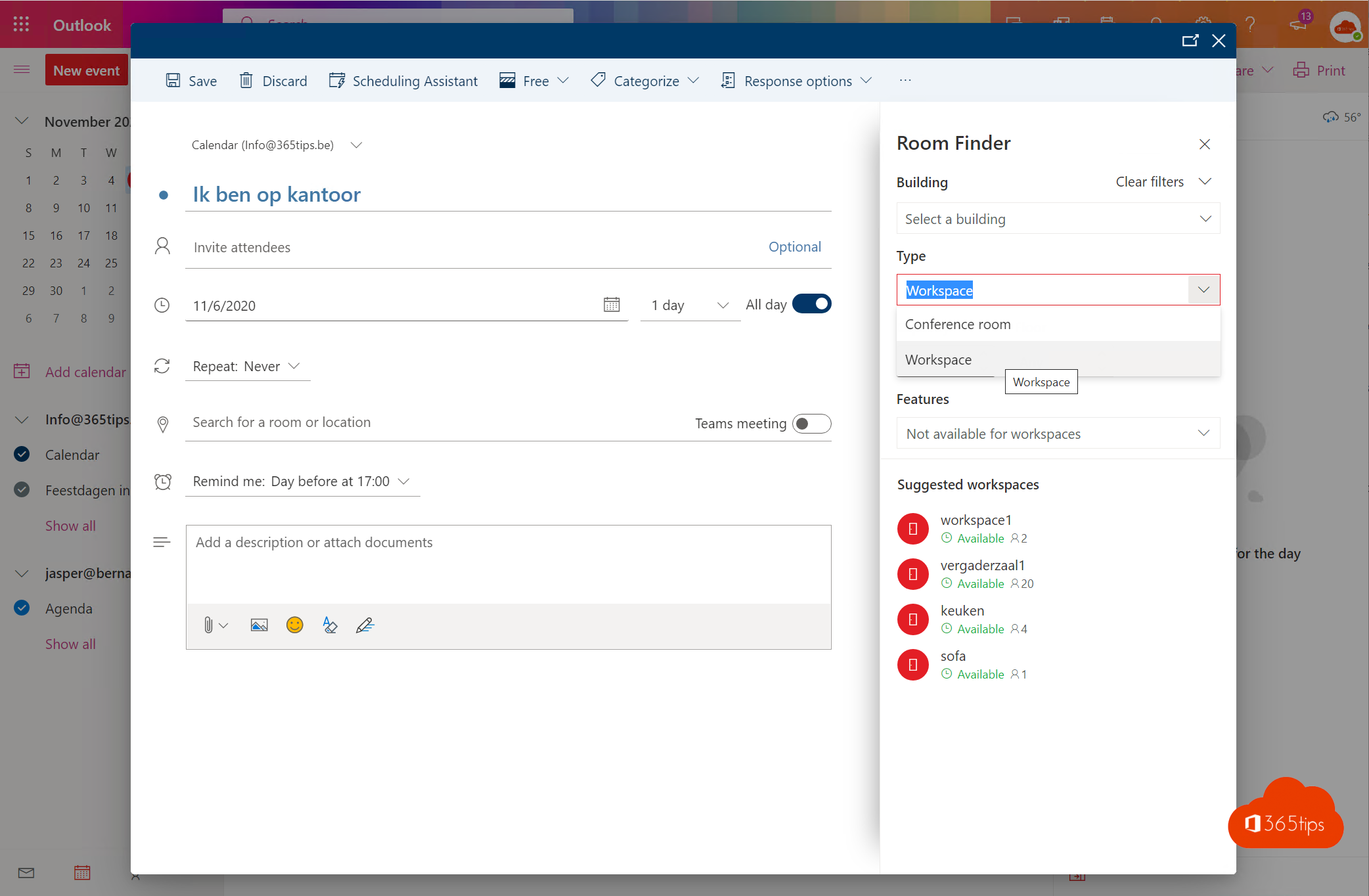Open the Scheduling Assistant tool

coord(403,80)
